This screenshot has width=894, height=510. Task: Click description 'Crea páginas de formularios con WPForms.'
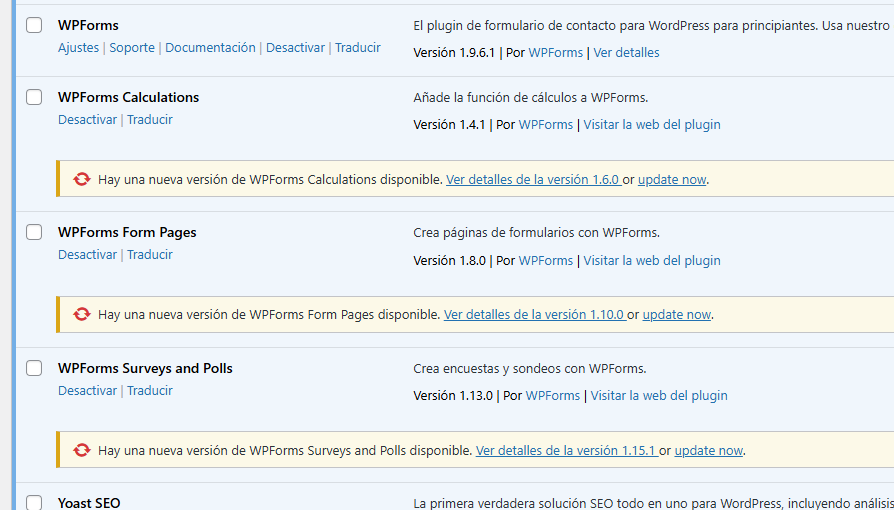537,233
